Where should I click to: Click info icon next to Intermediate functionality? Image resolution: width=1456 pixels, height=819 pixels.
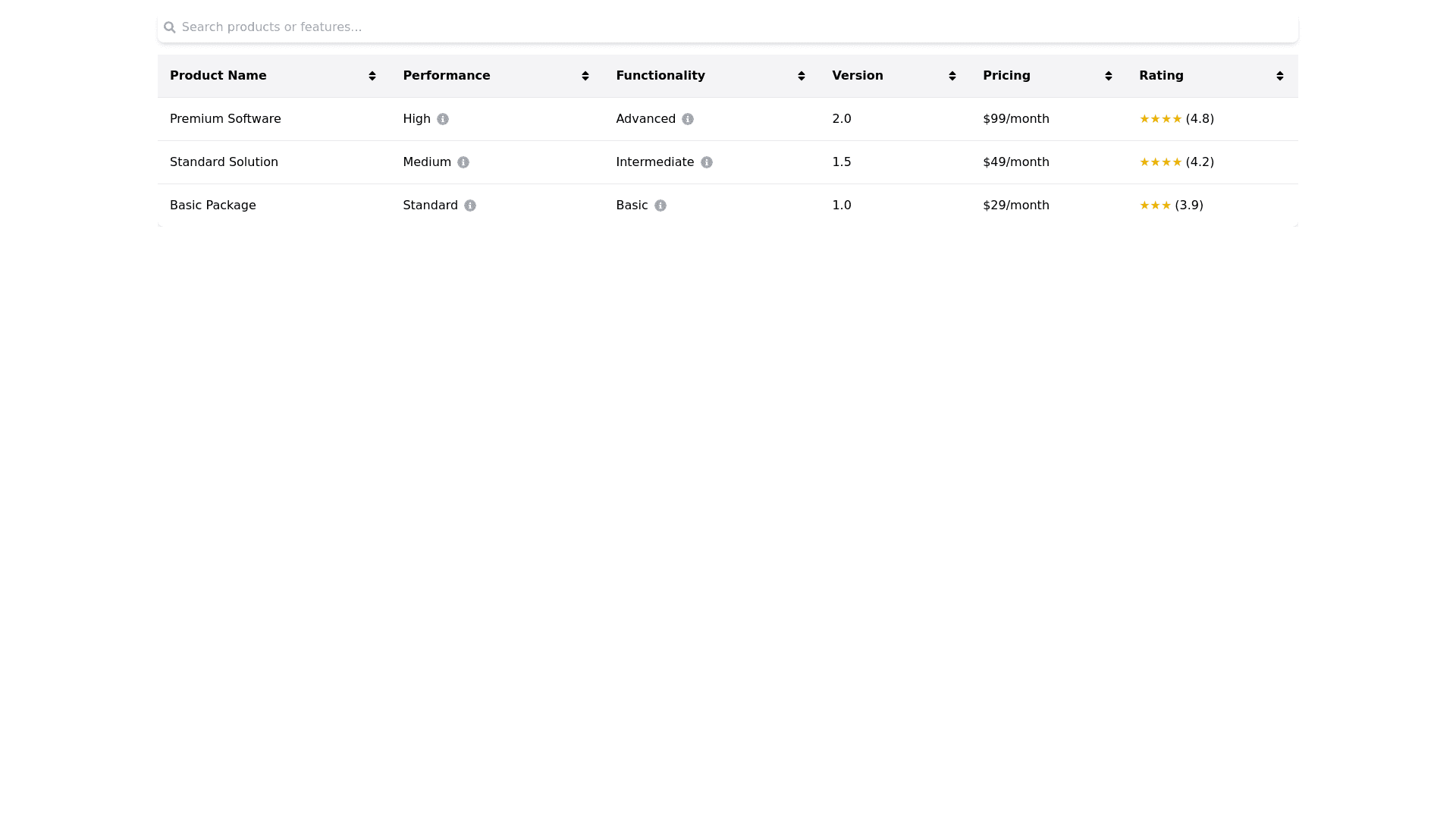tap(707, 162)
